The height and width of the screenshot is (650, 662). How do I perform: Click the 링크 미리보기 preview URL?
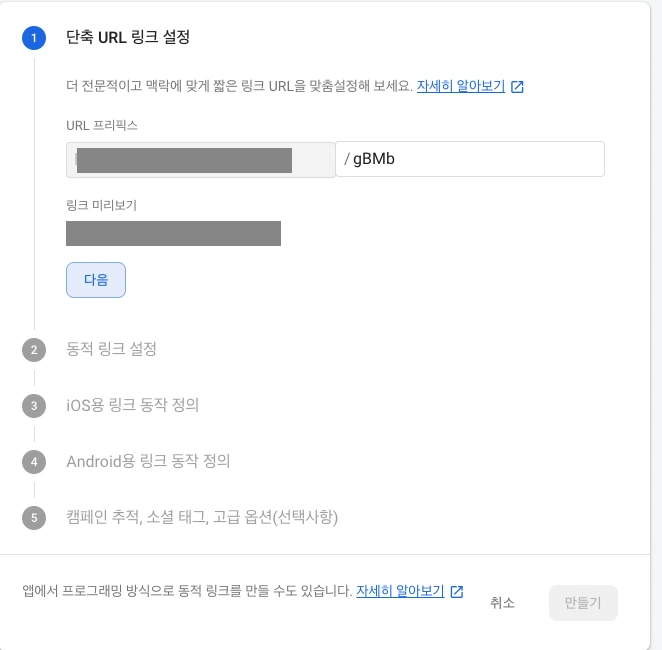(173, 233)
